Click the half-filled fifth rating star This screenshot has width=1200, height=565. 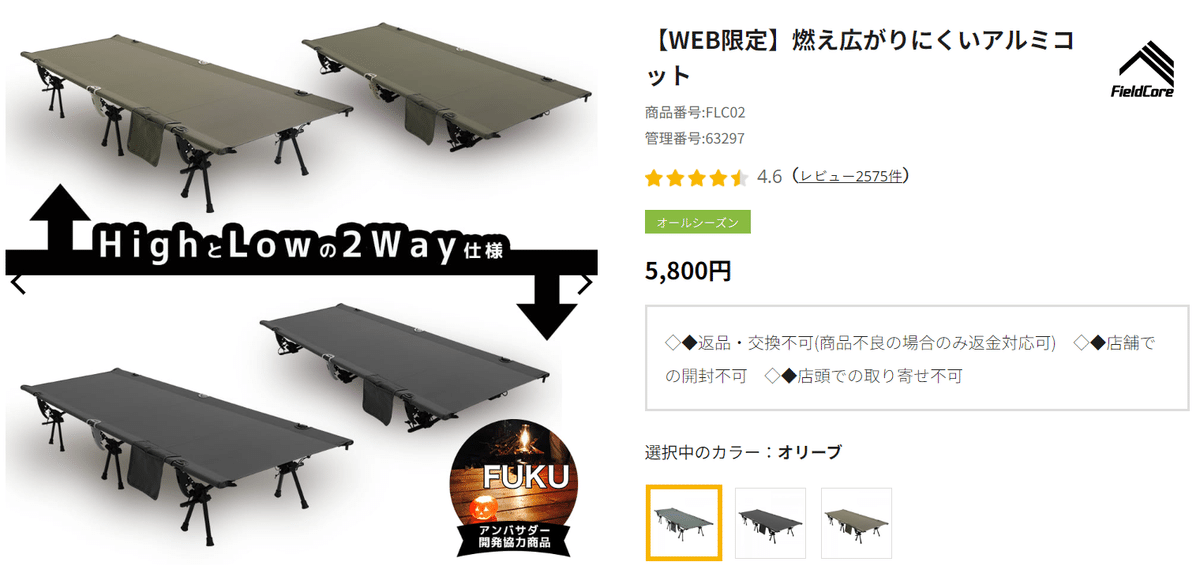pos(739,178)
